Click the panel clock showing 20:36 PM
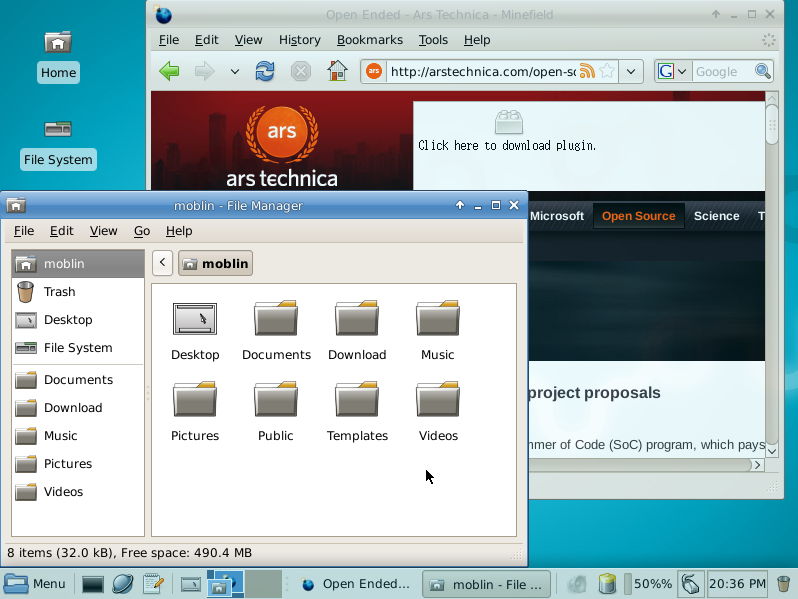798x599 pixels. 737,584
